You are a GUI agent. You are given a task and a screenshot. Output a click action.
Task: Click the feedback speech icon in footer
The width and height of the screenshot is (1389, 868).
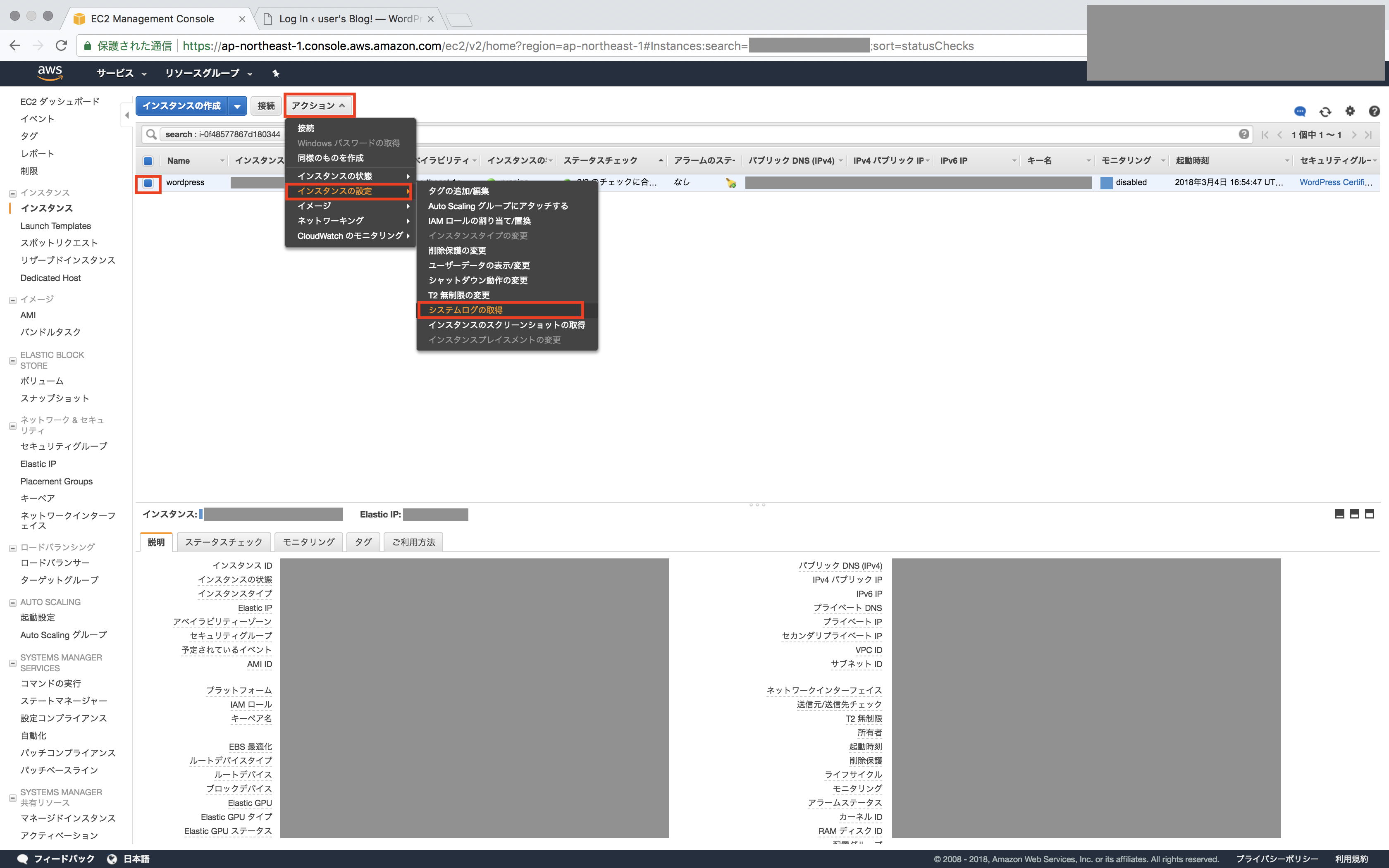click(x=23, y=859)
